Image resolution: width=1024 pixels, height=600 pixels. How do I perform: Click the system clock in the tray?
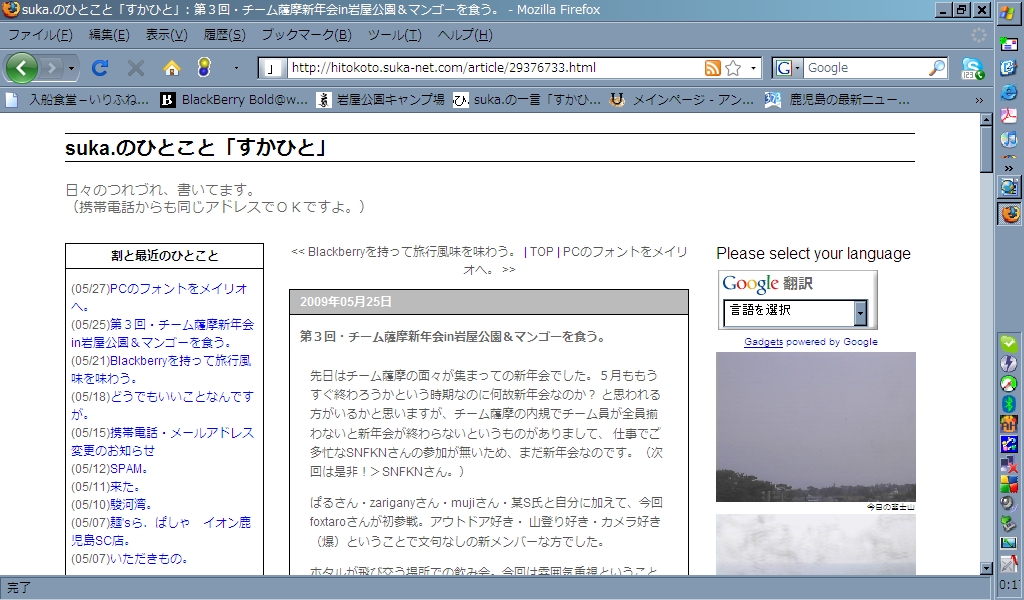coord(1009,584)
